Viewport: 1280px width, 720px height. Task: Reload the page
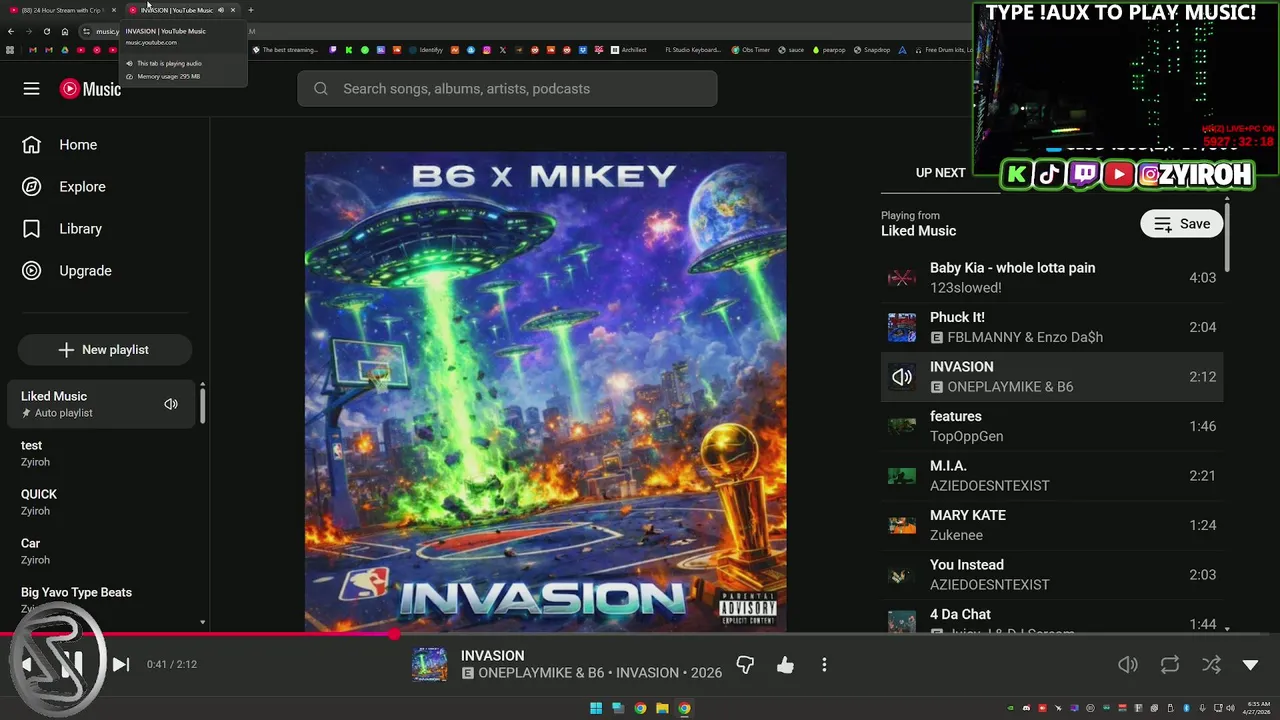click(x=46, y=31)
